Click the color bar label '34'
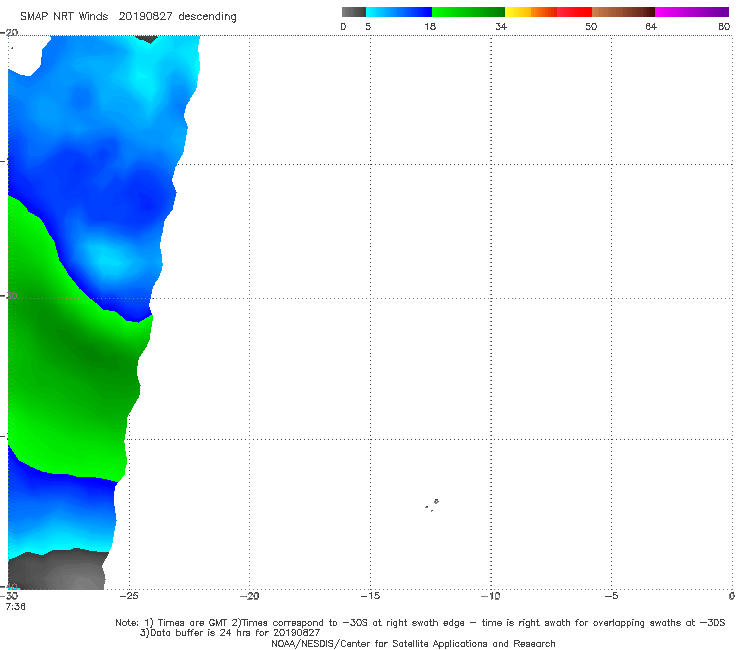 tap(501, 27)
